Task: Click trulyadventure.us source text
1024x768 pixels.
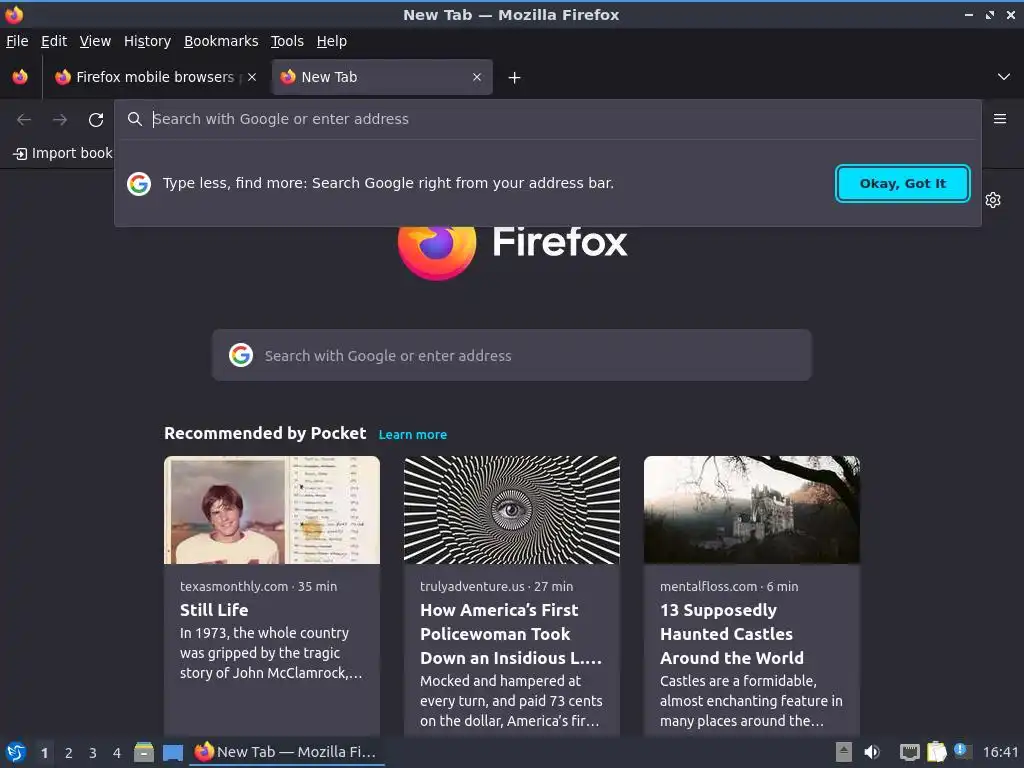Action: 472,586
